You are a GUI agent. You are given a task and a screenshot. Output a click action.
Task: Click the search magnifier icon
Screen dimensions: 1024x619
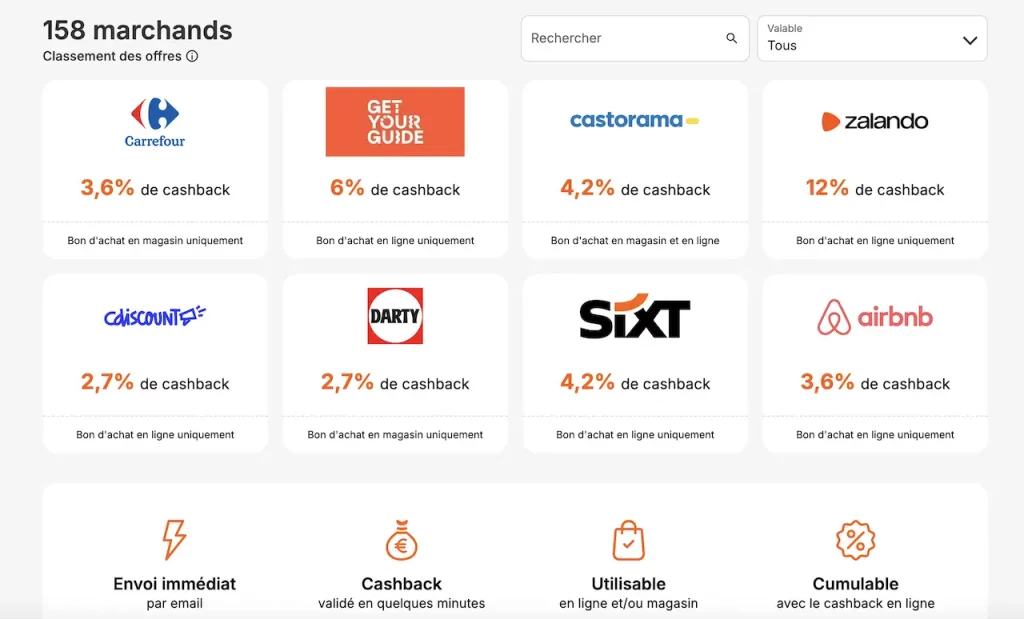click(x=731, y=39)
